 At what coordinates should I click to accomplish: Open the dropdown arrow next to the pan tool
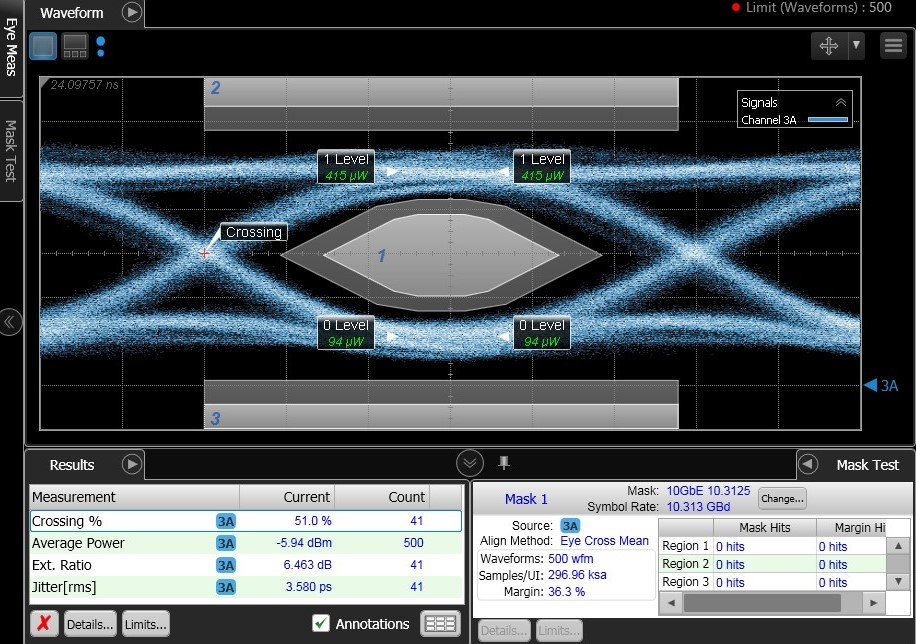856,46
